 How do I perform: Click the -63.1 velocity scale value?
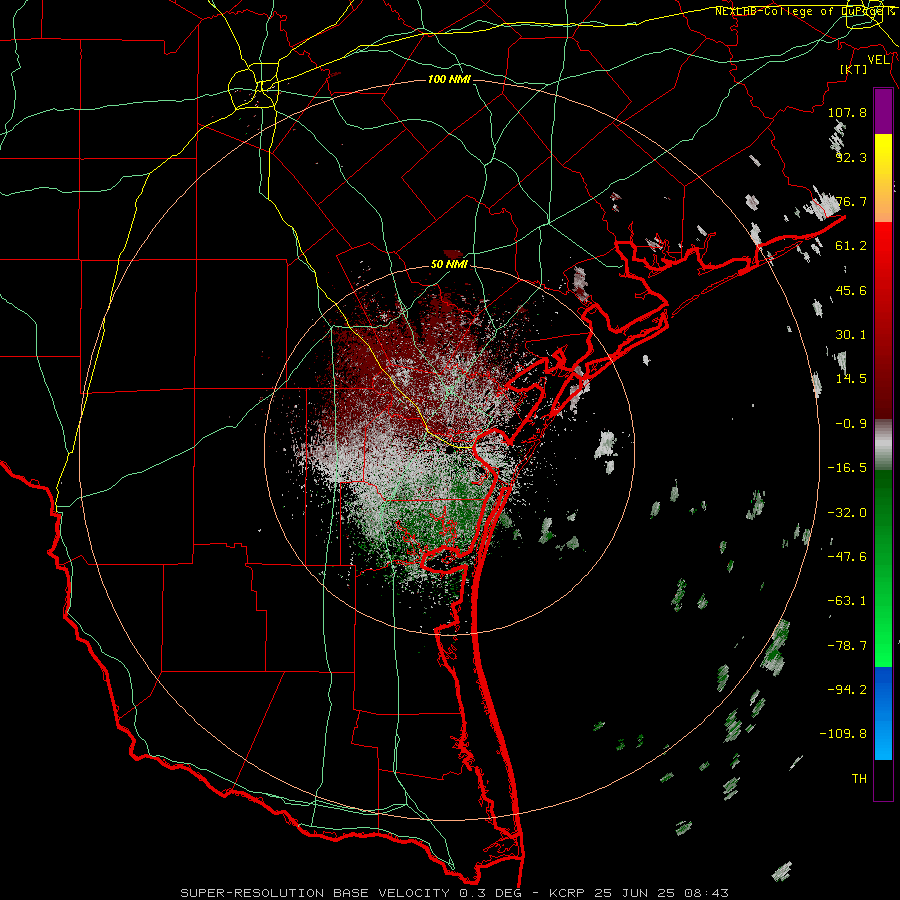coord(847,601)
